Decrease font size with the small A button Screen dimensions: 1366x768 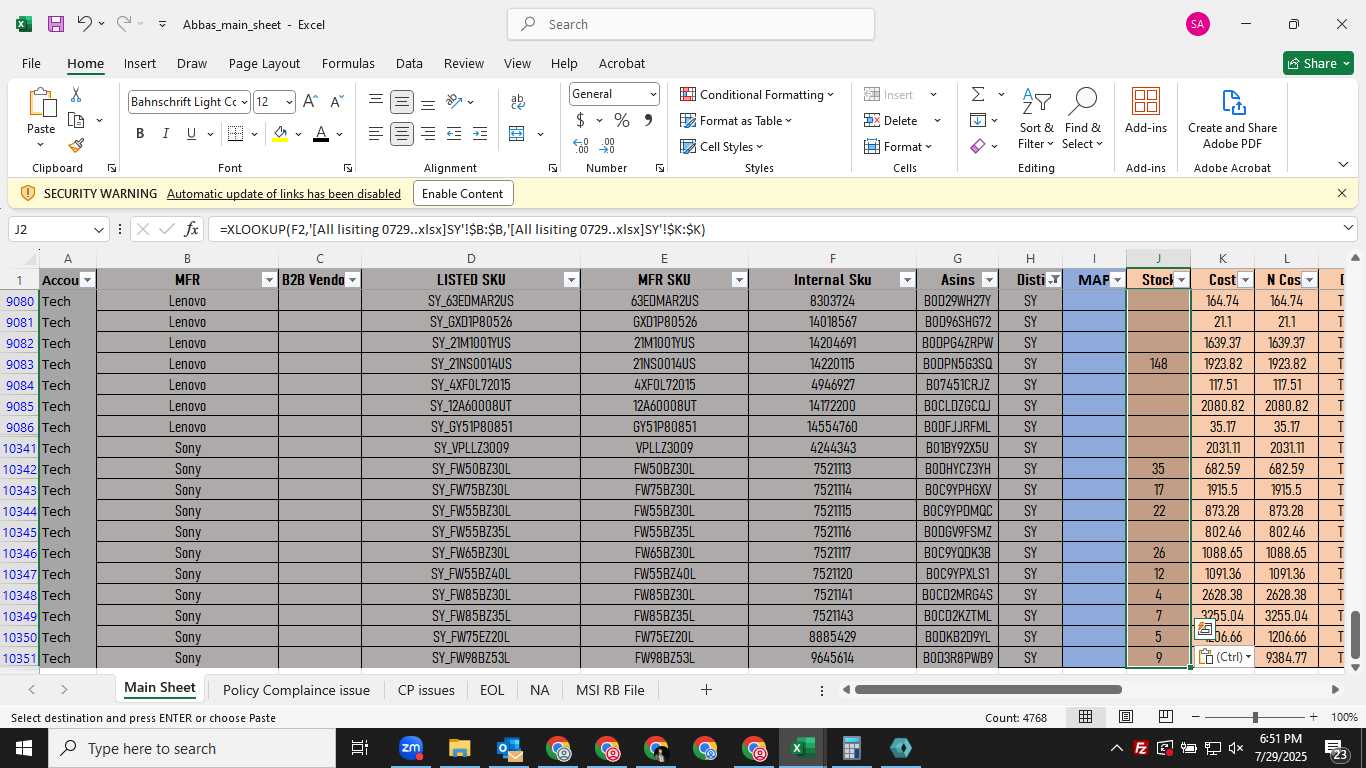coord(337,102)
